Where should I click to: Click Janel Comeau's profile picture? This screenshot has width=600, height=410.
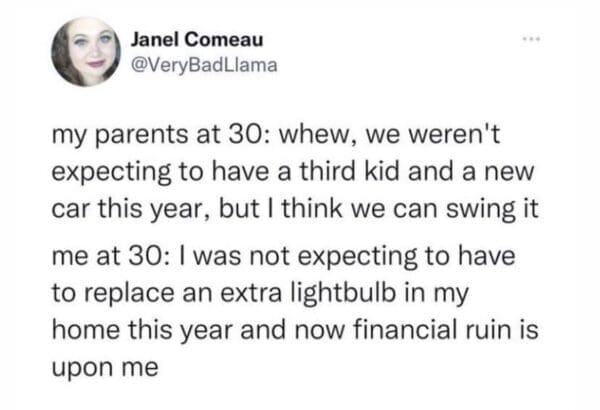[x=85, y=51]
